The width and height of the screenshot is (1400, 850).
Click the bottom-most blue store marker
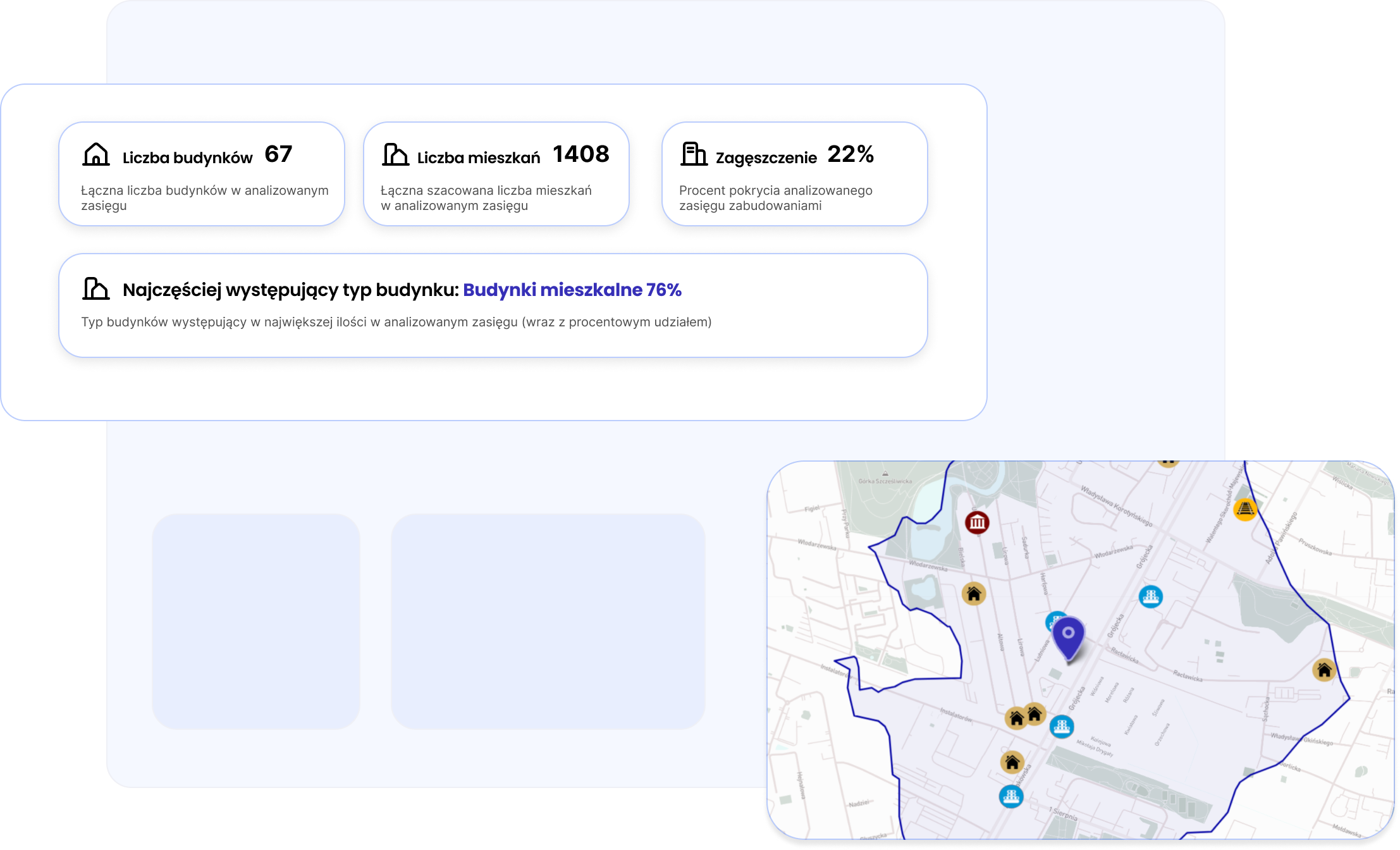point(1011,796)
